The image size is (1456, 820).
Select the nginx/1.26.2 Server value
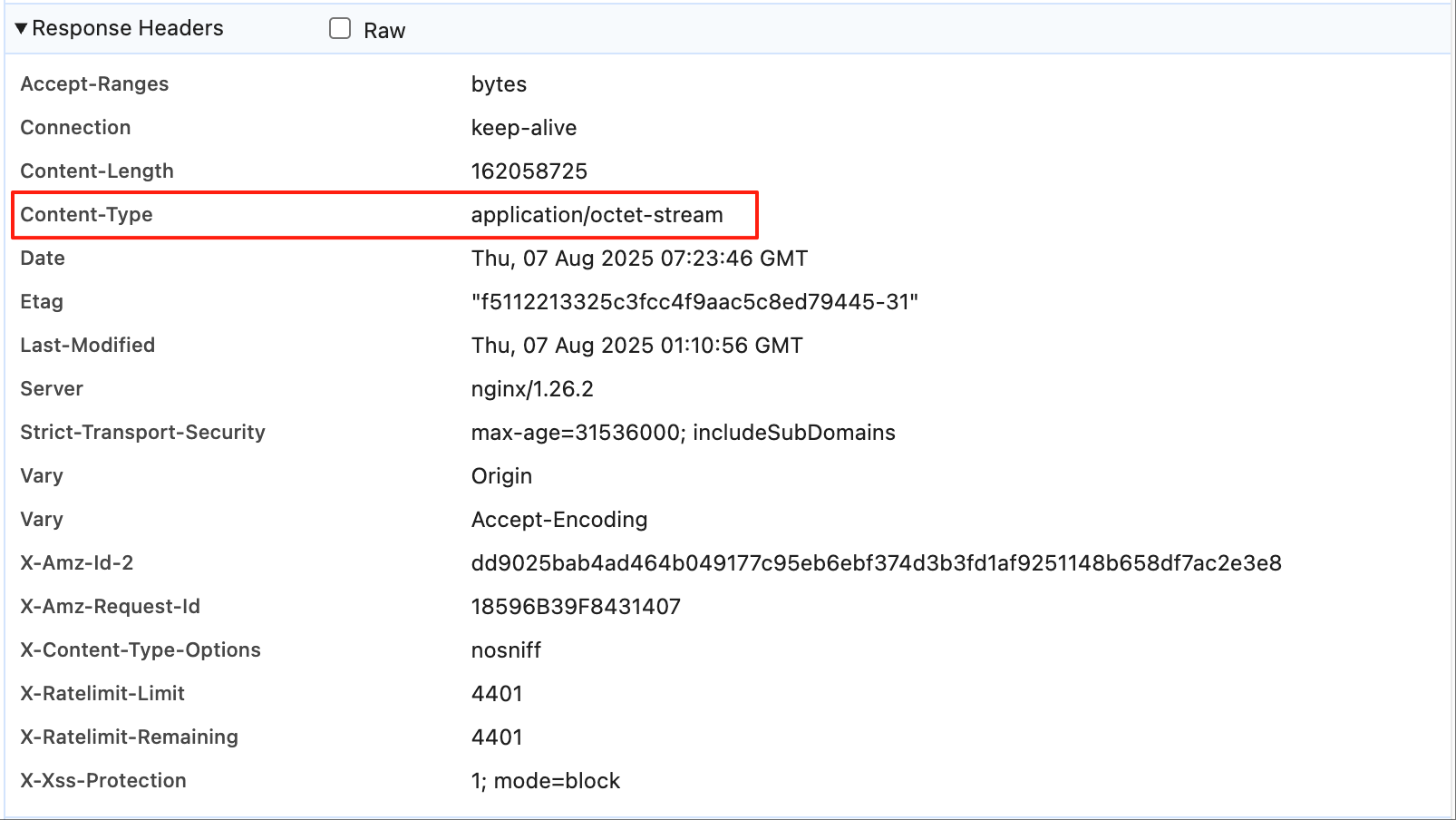[x=531, y=389]
